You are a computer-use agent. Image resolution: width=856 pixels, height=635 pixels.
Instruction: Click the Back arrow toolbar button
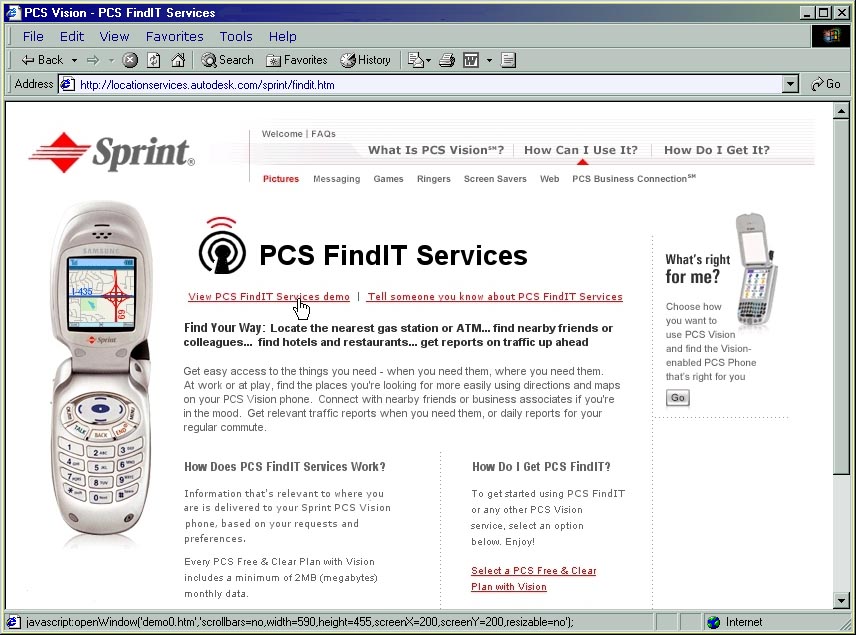click(x=42, y=60)
